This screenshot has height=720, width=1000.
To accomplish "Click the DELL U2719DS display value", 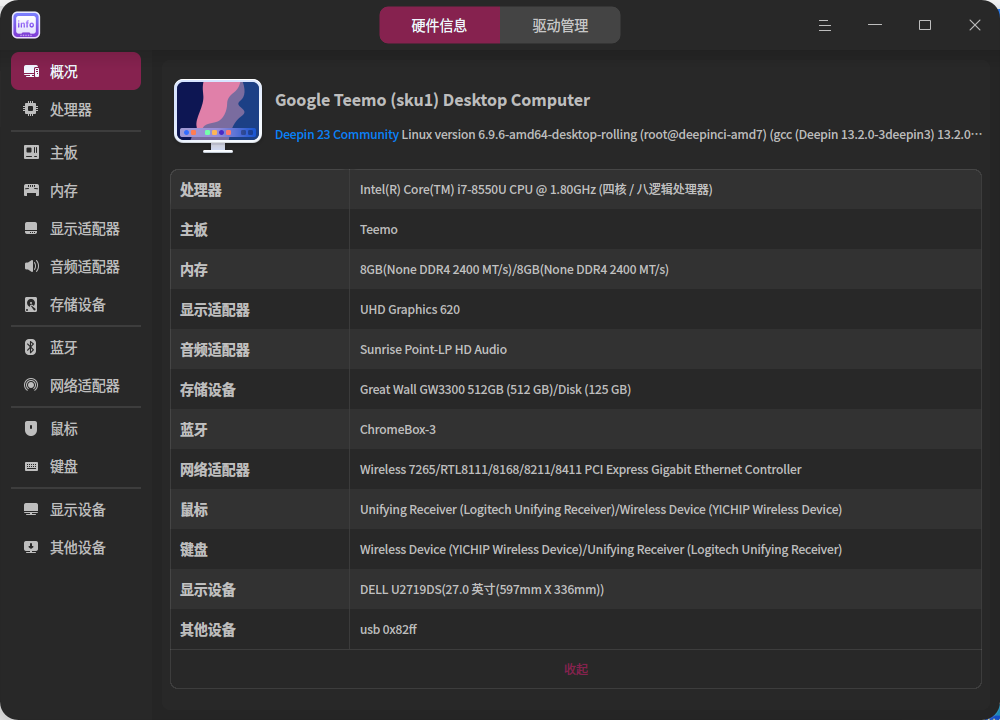I will tap(482, 590).
